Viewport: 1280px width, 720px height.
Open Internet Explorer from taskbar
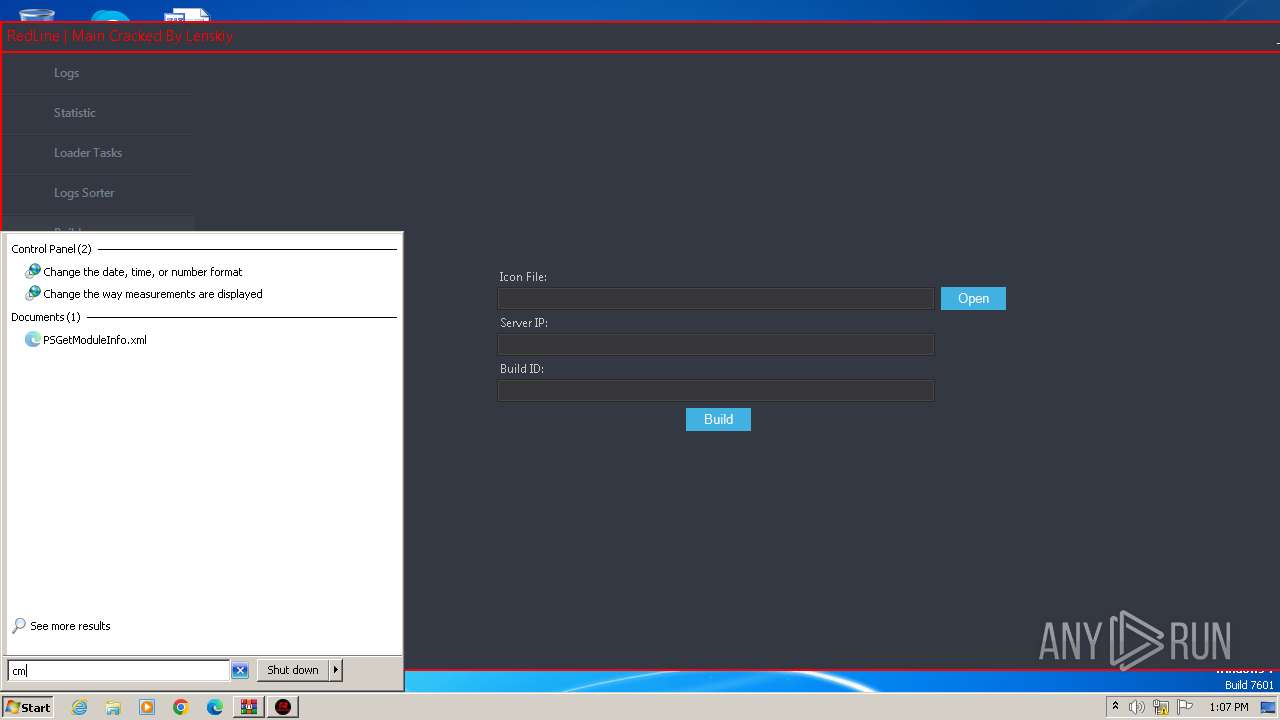[80, 707]
